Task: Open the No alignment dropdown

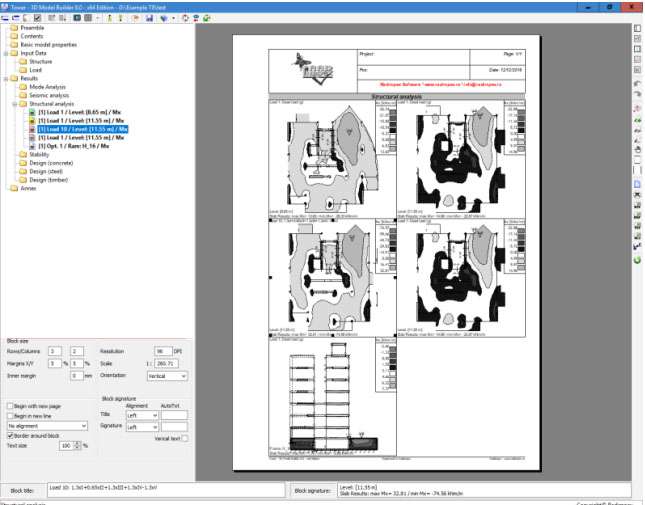Action: [x=85, y=426]
